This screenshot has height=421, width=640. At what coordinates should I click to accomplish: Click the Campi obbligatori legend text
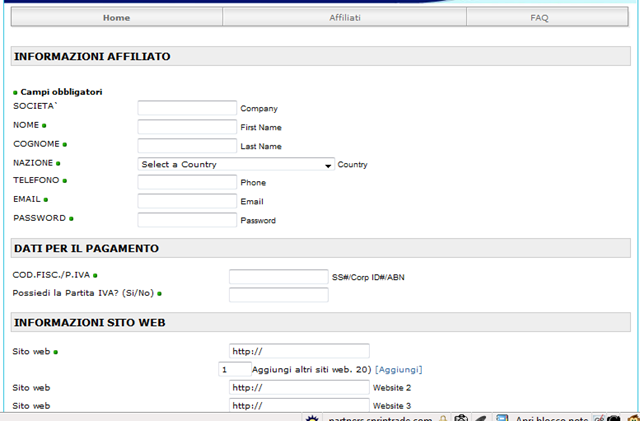(61, 92)
